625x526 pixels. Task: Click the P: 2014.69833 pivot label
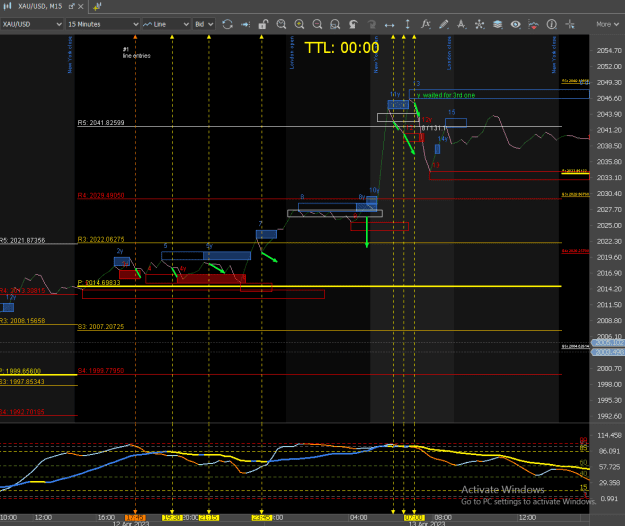[99, 283]
